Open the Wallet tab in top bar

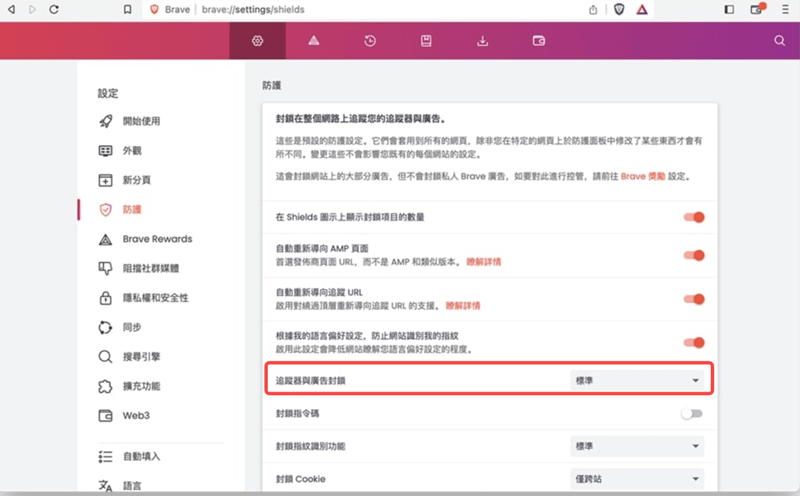point(539,41)
